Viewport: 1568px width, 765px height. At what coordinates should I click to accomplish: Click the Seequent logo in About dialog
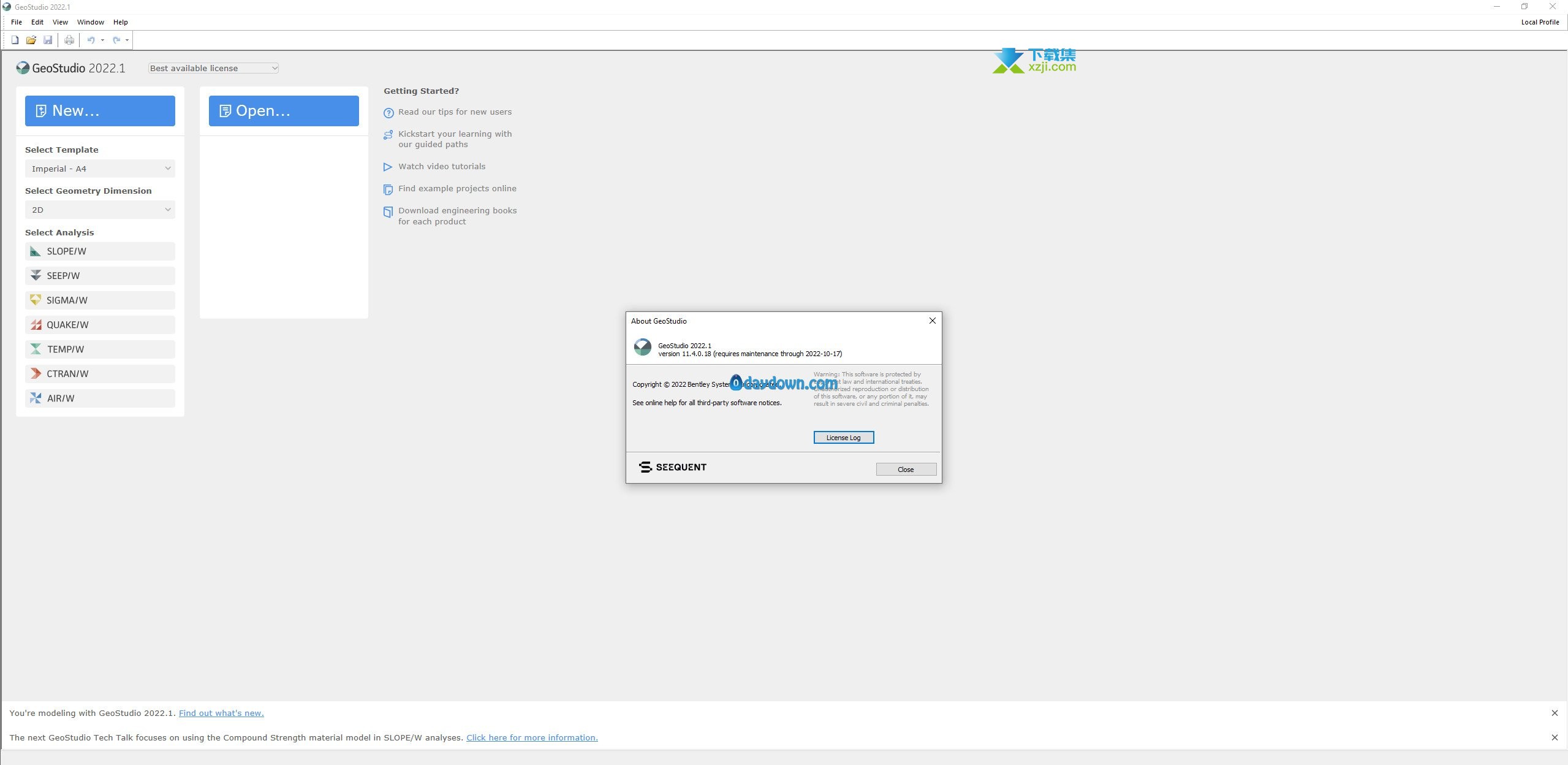672,467
